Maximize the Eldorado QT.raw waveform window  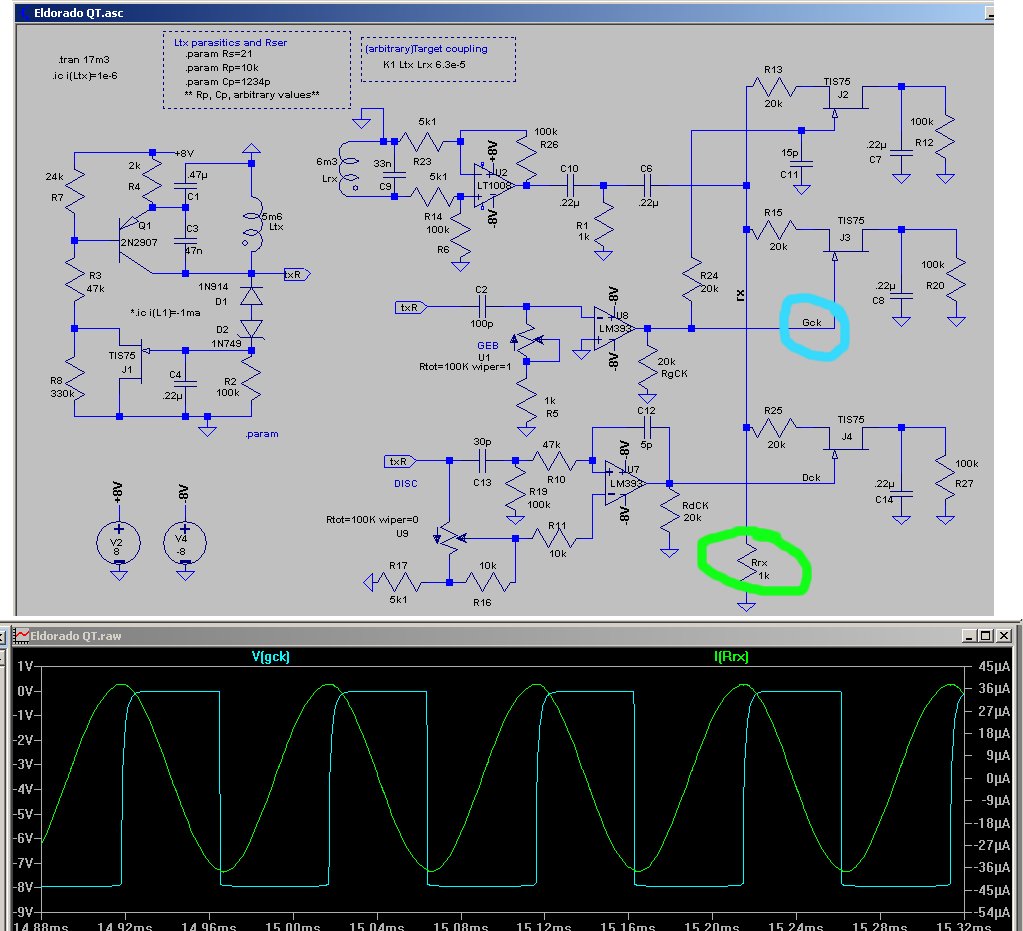986,635
